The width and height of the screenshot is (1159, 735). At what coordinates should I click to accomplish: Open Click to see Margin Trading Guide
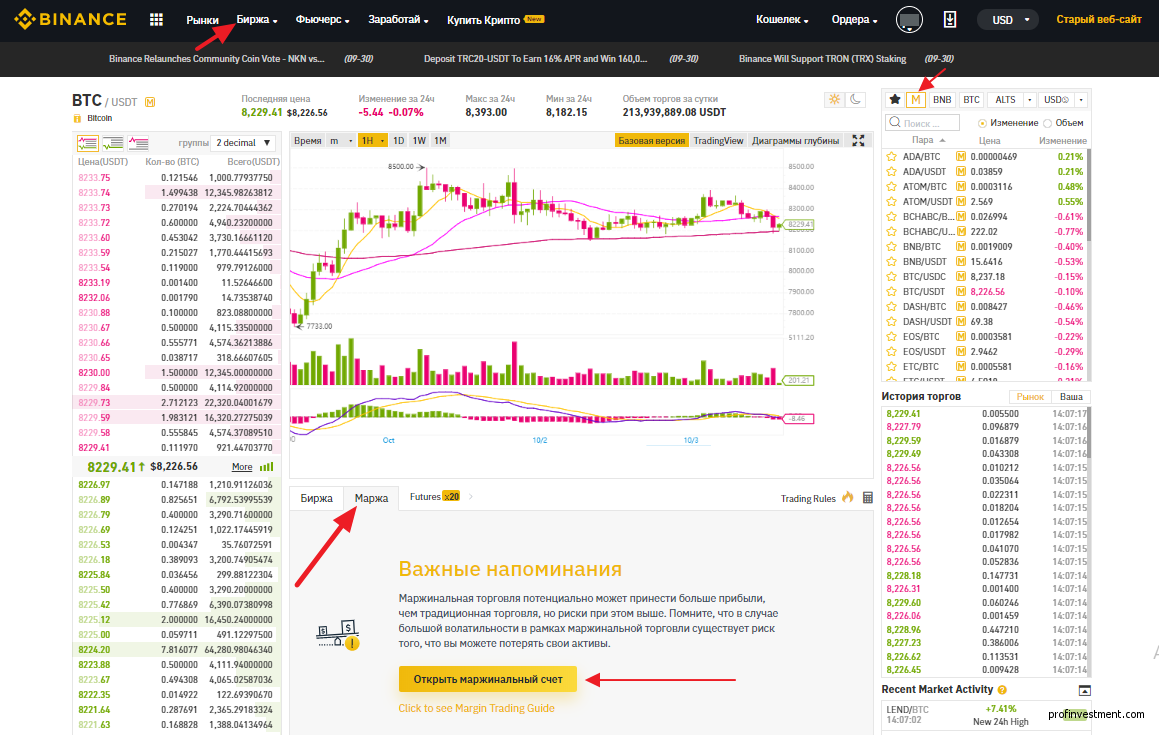coord(476,708)
